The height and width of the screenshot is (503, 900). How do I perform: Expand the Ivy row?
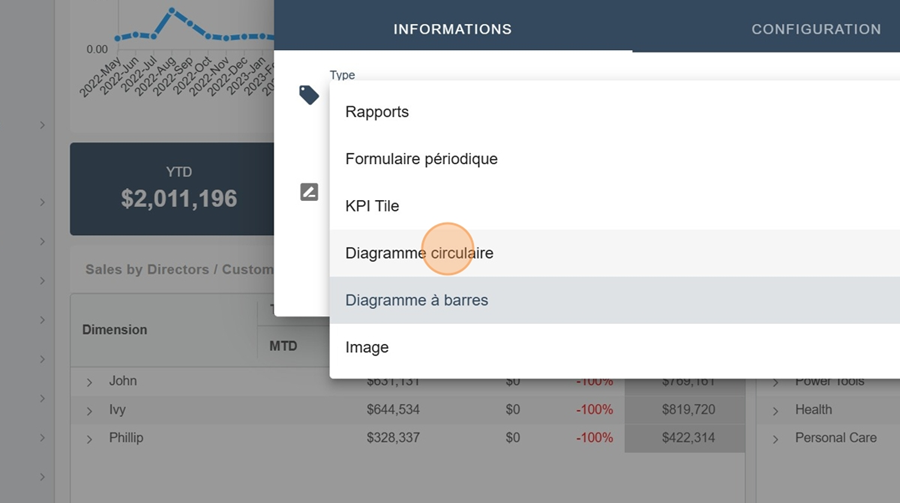89,410
